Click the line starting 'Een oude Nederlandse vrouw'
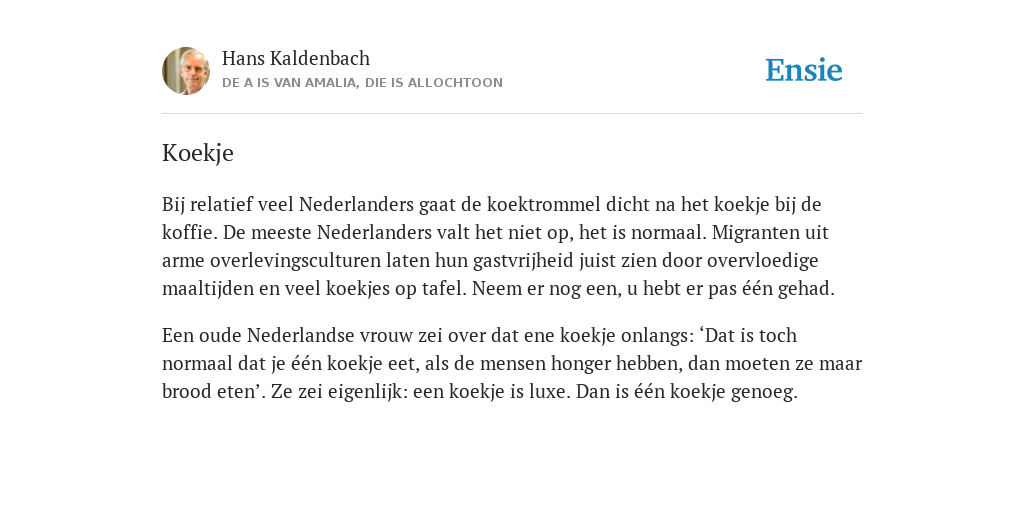Image resolution: width=1024 pixels, height=512 pixels. tap(479, 336)
